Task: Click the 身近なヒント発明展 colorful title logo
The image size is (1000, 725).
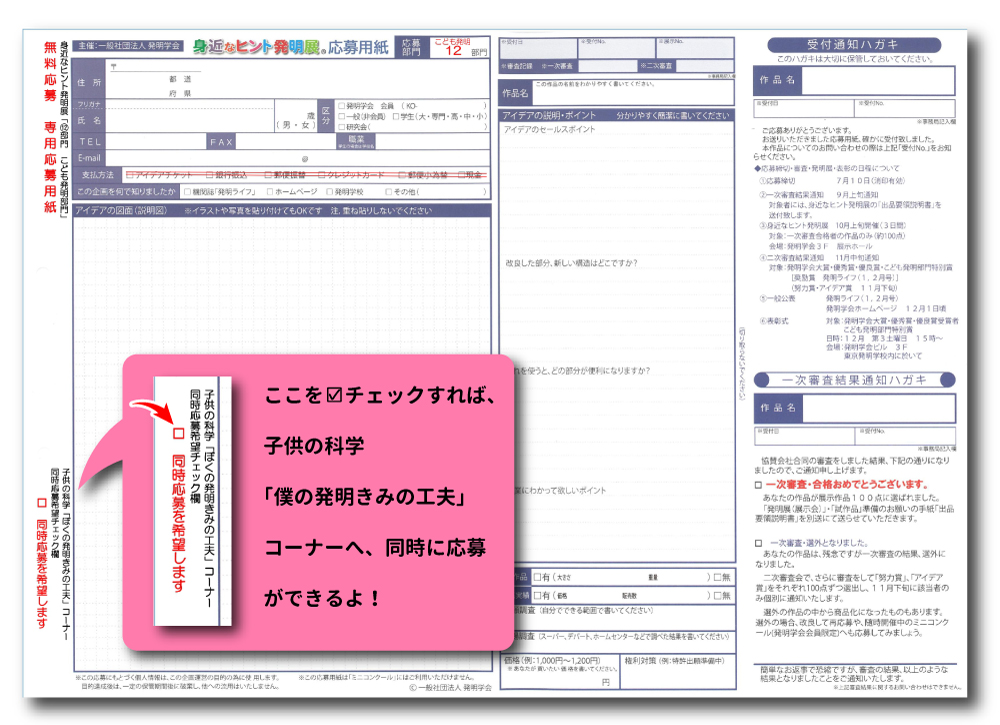Action: click(x=255, y=46)
